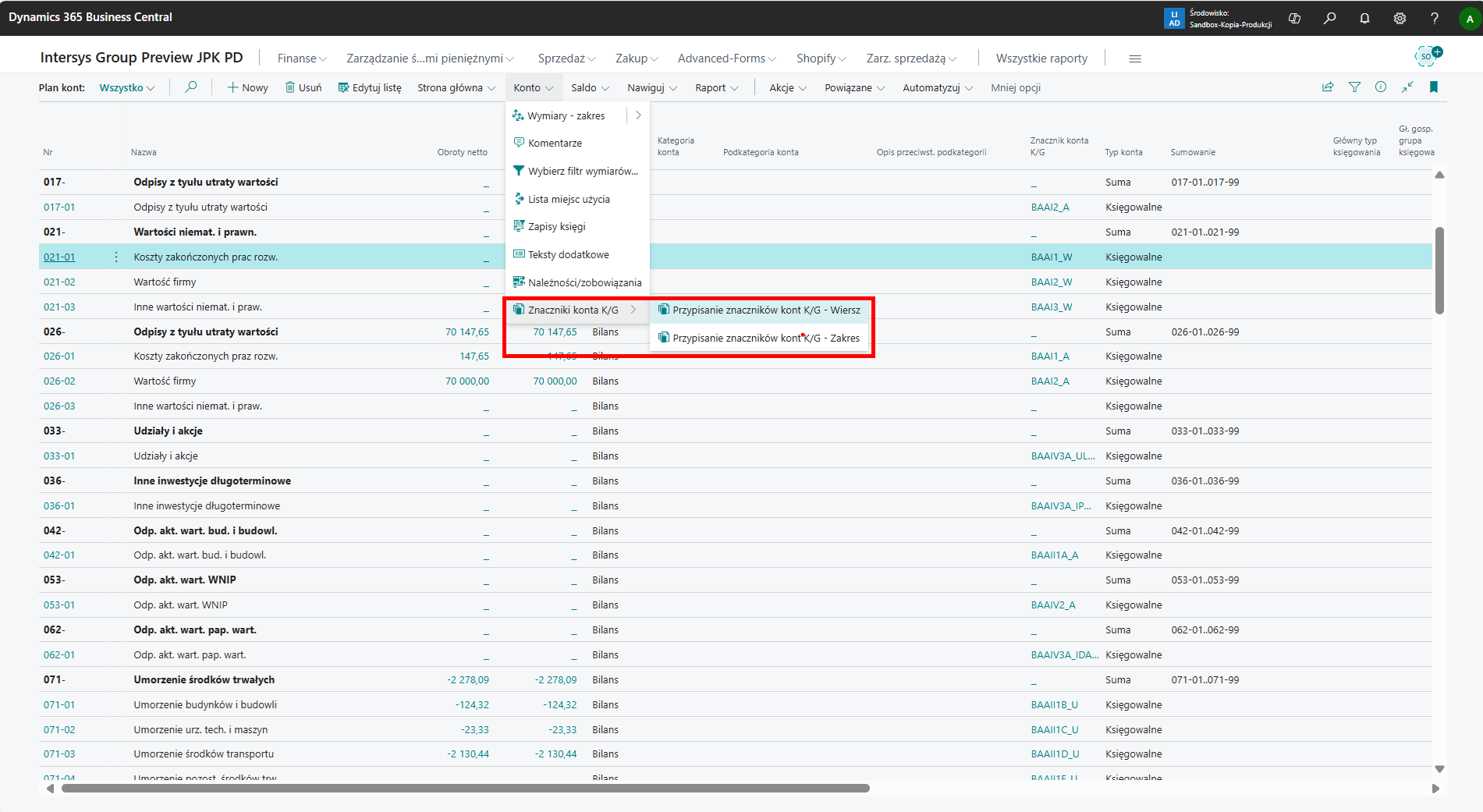Open account 026-02 link

[x=59, y=381]
